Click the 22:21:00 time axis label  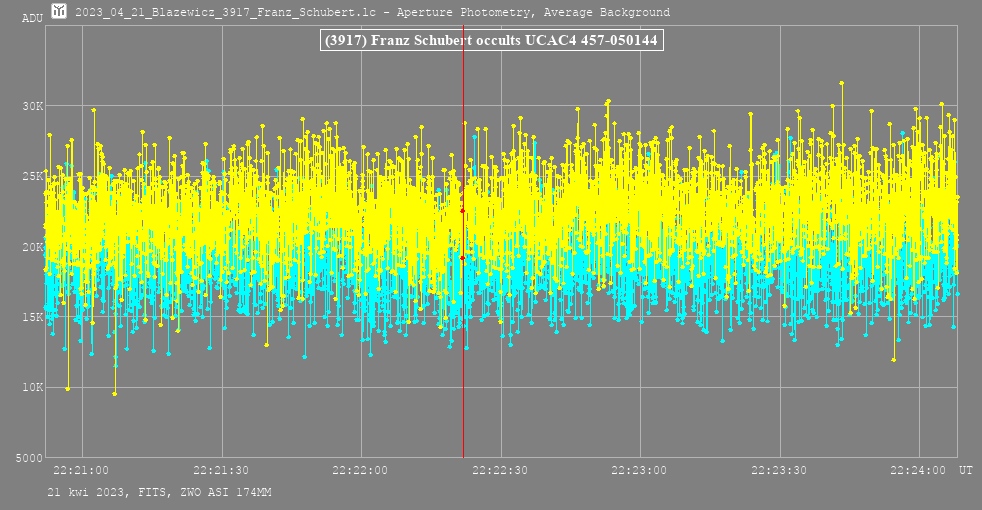pyautogui.click(x=81, y=470)
